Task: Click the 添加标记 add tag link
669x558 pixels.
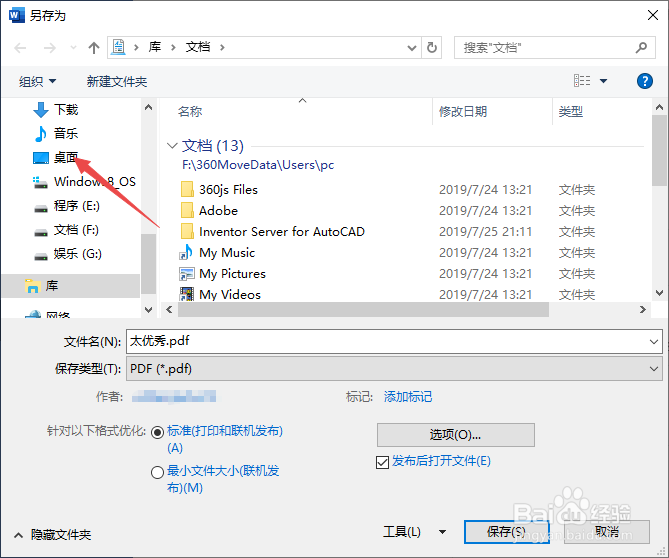Action: pos(408,397)
